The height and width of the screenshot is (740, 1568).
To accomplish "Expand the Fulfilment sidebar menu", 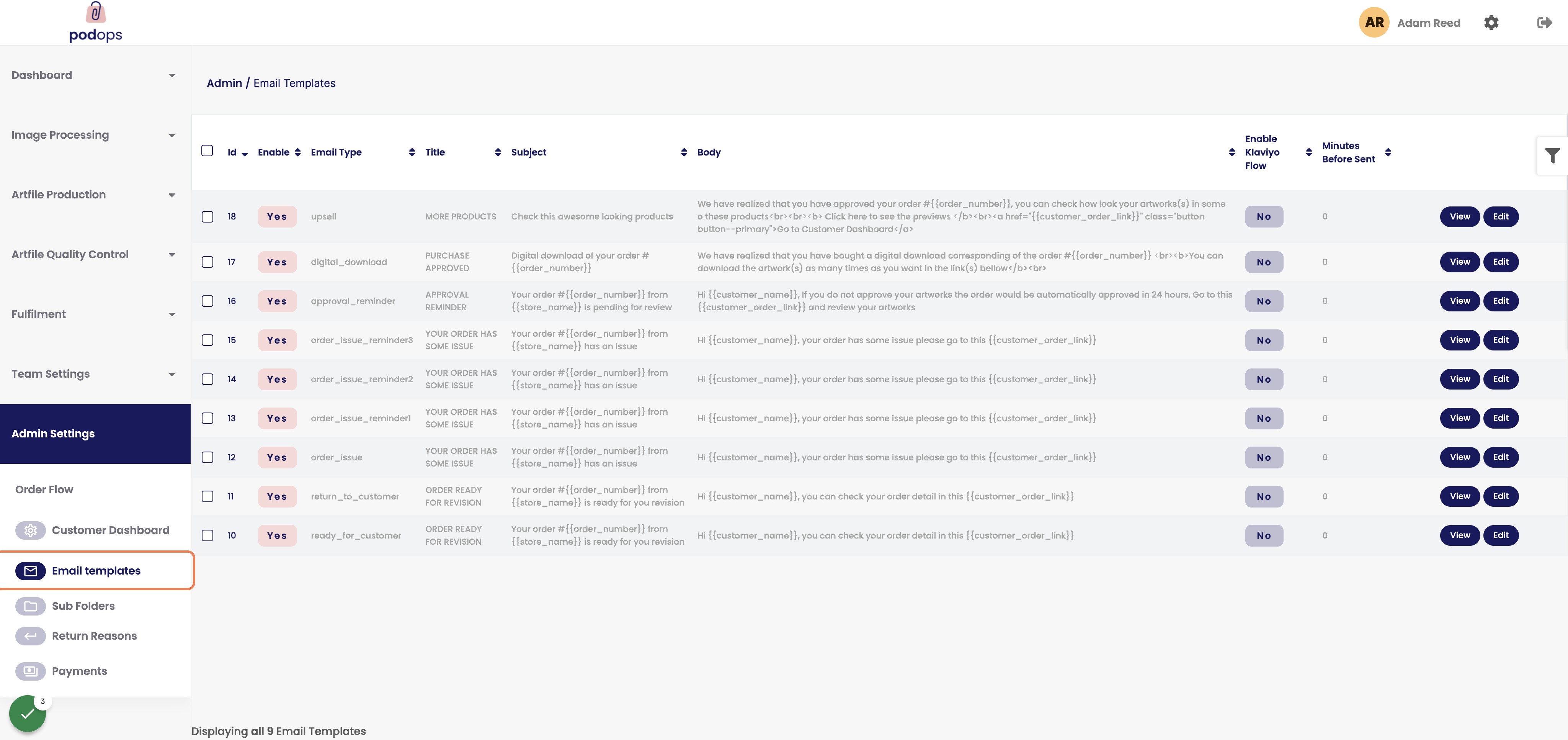I will pos(95,314).
